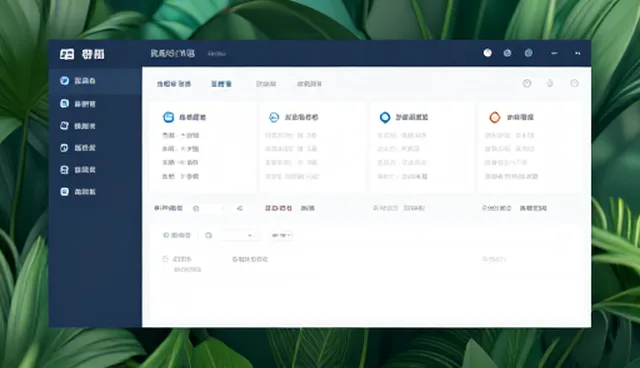Click the red text link in the filter row
The width and height of the screenshot is (640, 368).
[278, 208]
